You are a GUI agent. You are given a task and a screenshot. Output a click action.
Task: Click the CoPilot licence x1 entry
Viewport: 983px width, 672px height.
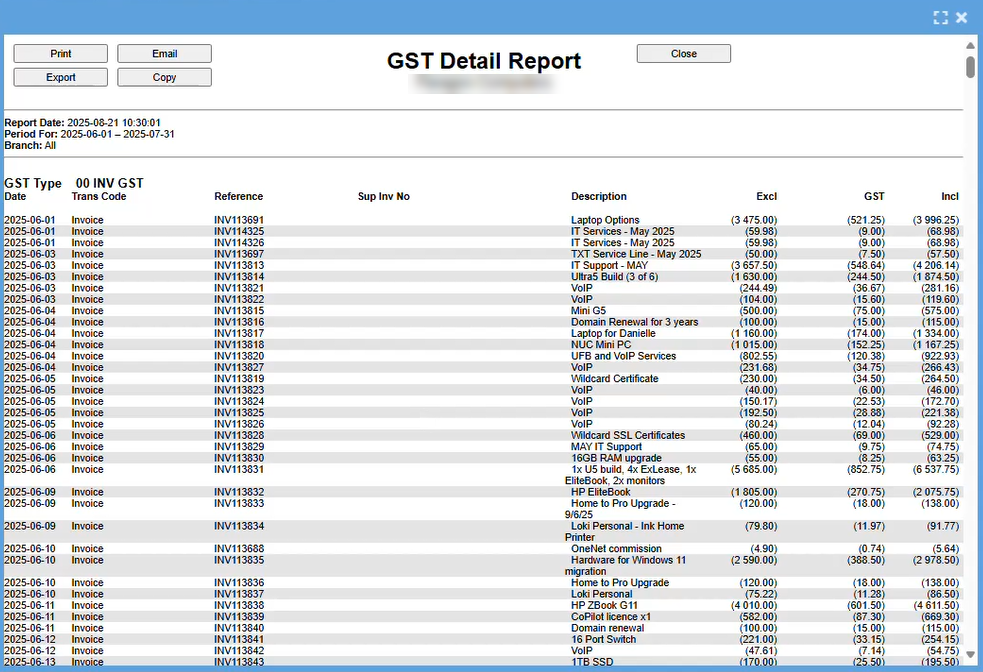coord(611,617)
